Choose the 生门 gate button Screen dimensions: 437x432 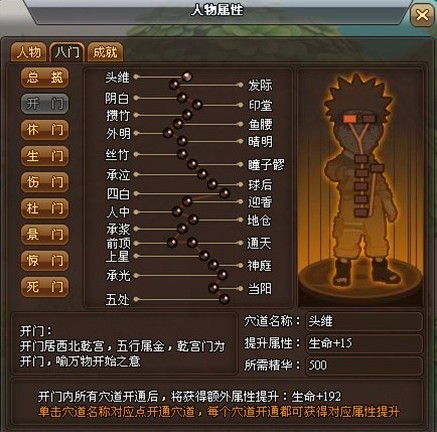coord(45,156)
